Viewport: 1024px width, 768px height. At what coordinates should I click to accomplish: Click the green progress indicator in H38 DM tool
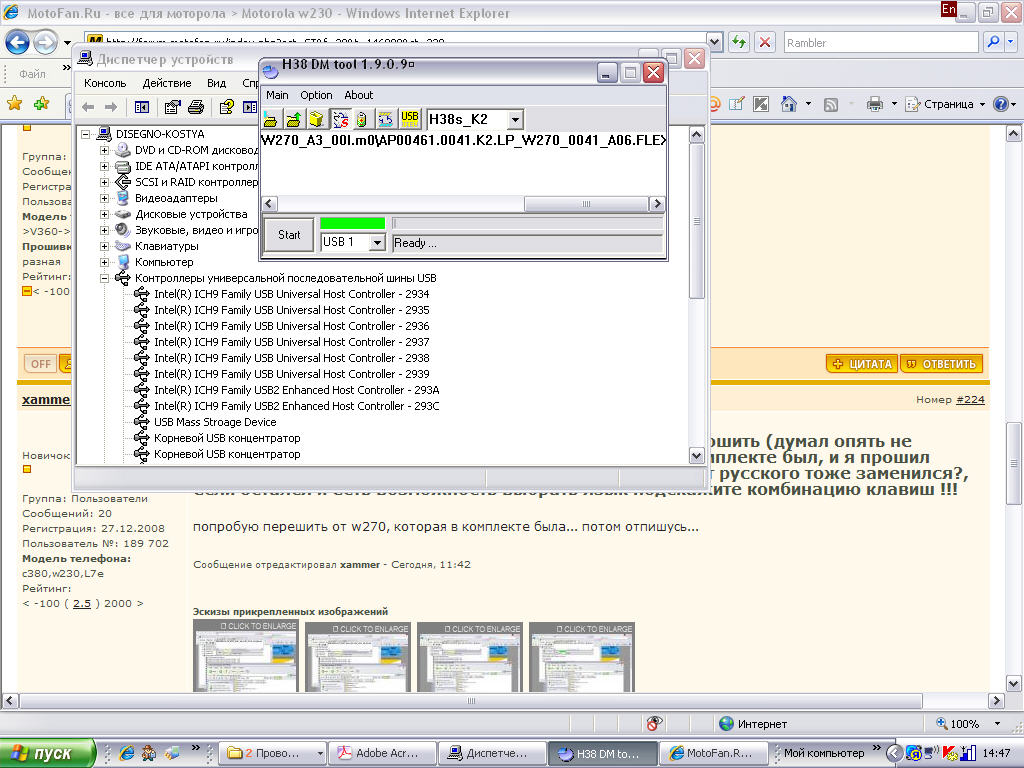coord(353,223)
